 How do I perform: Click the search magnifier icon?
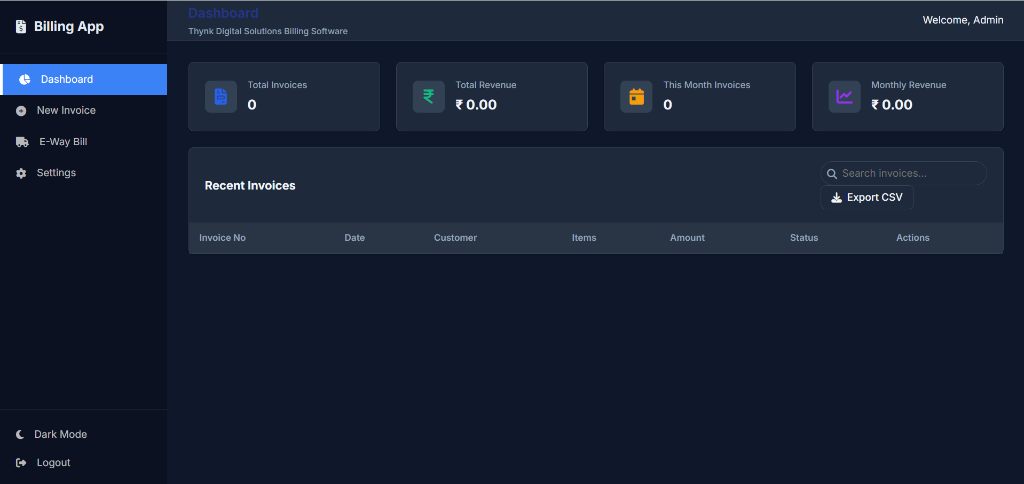[x=831, y=174]
